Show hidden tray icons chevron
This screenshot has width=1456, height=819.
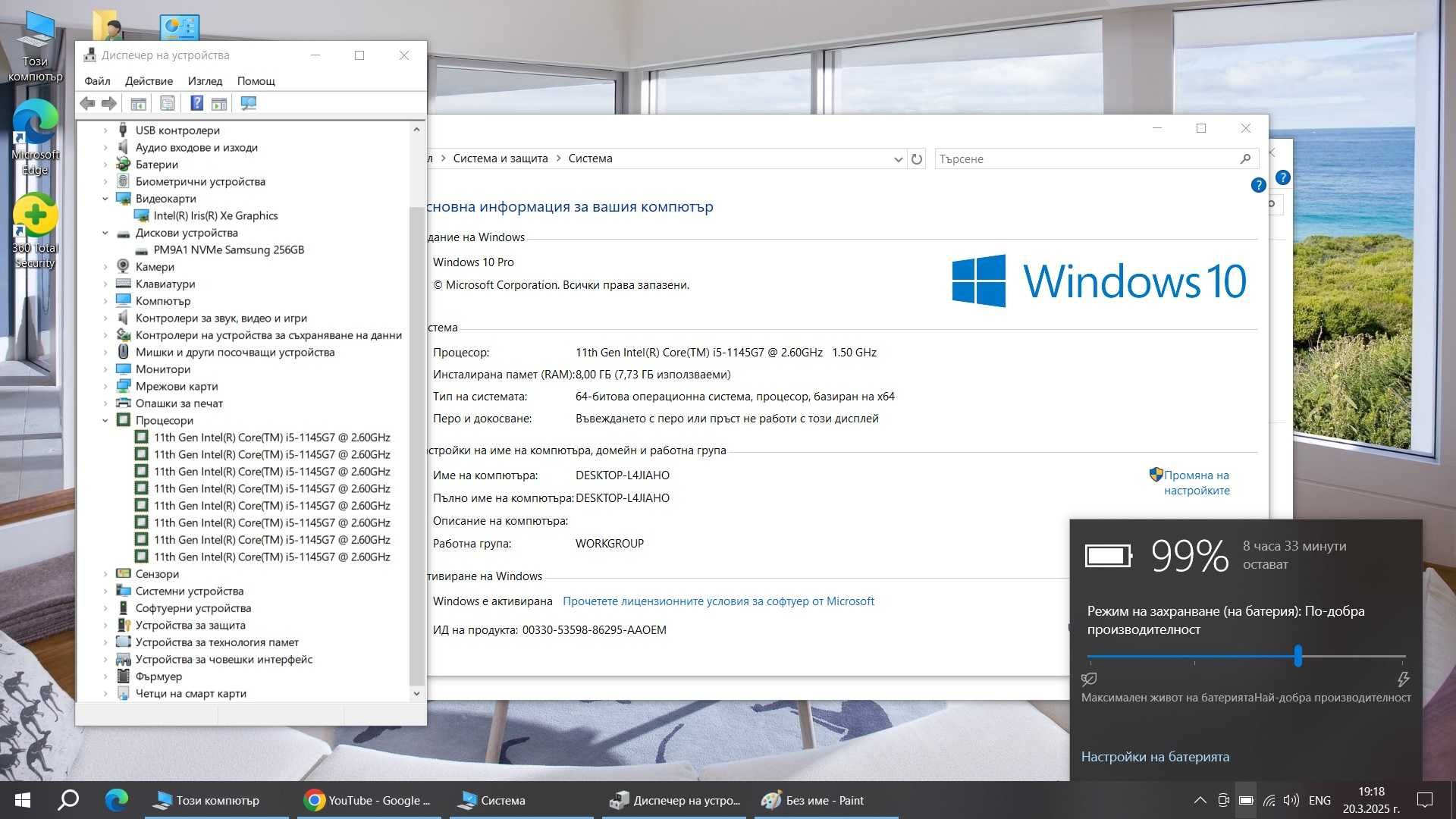coord(1200,800)
